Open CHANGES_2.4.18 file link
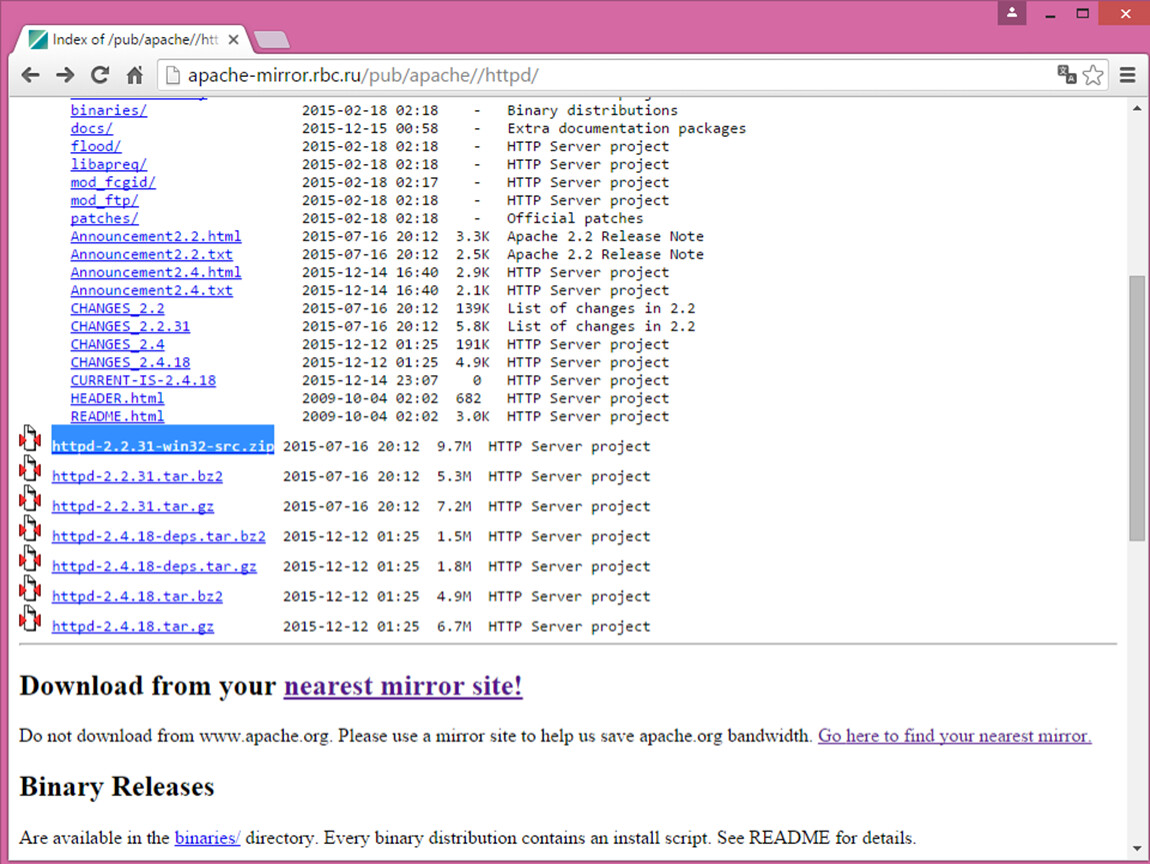Image resolution: width=1150 pixels, height=864 pixels. coord(130,362)
